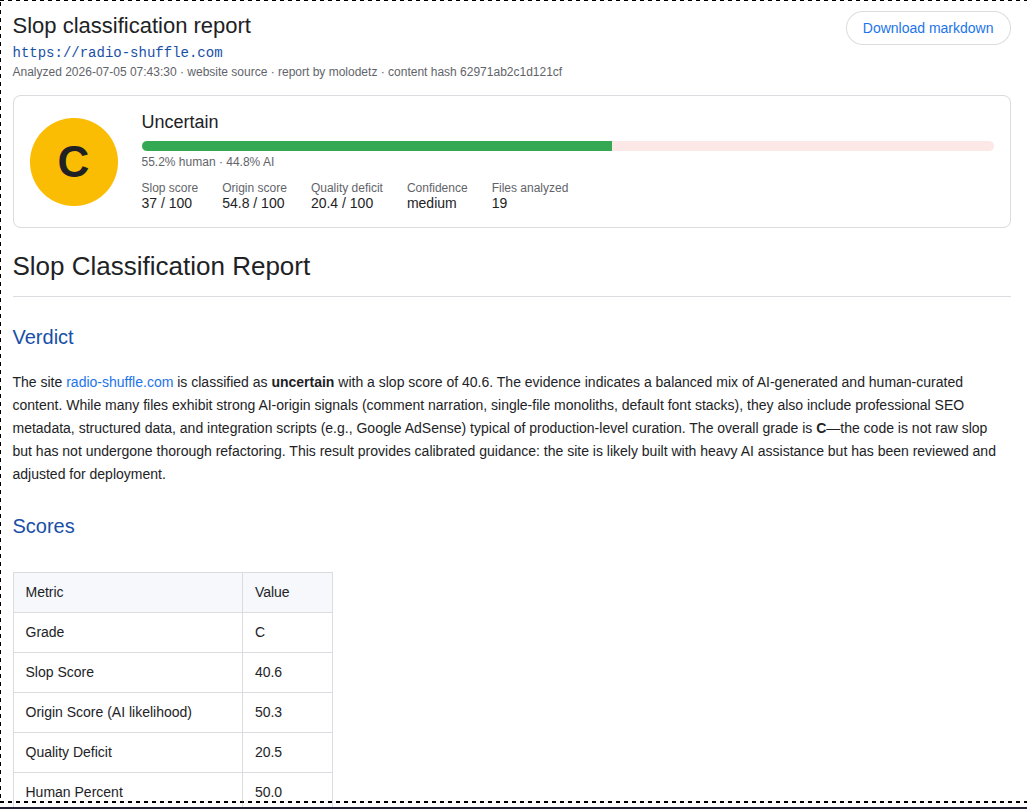
Task: Click the 50.0 human percent cell
Action: point(288,787)
